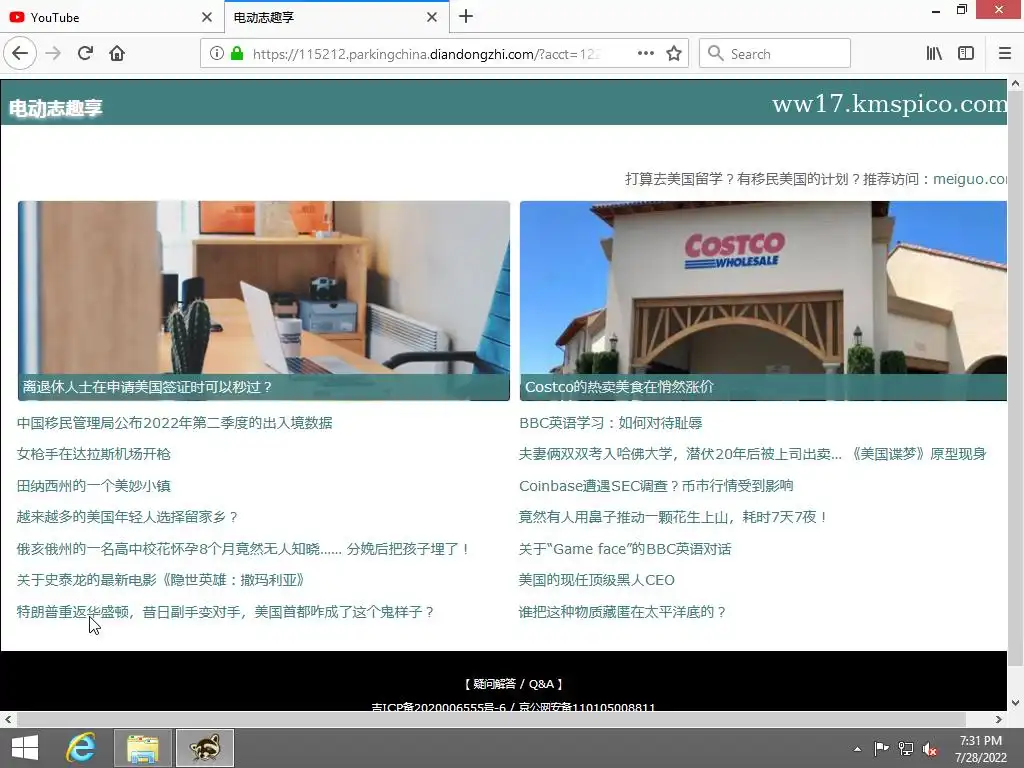Open 美国的现任顶级黑人CEO article
This screenshot has width=1024, height=768.
[596, 580]
